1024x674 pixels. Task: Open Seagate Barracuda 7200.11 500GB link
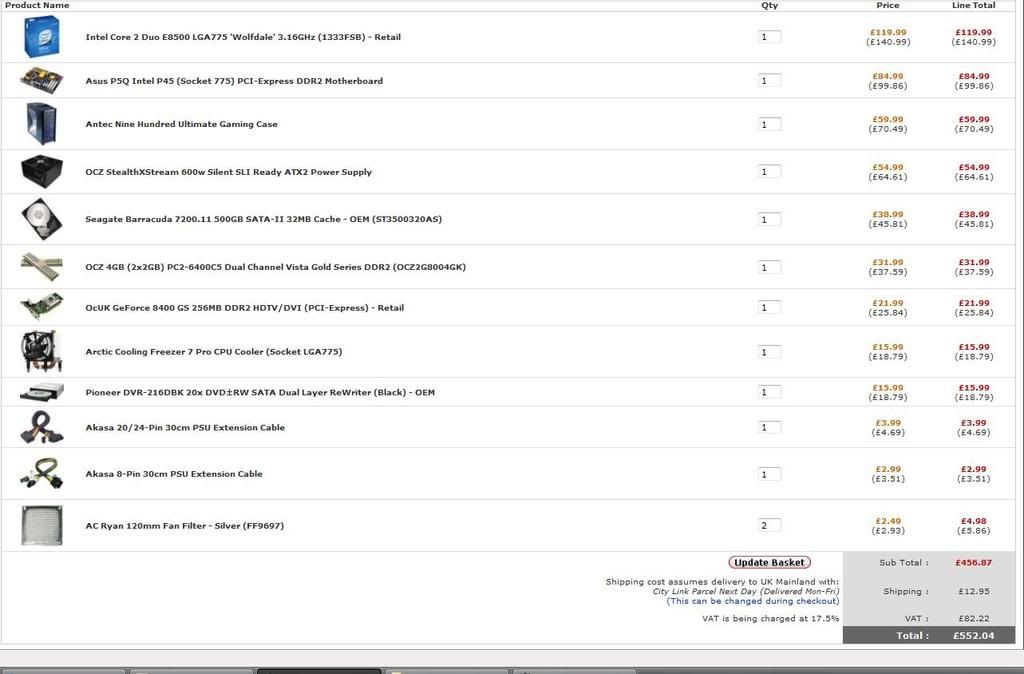pos(263,219)
